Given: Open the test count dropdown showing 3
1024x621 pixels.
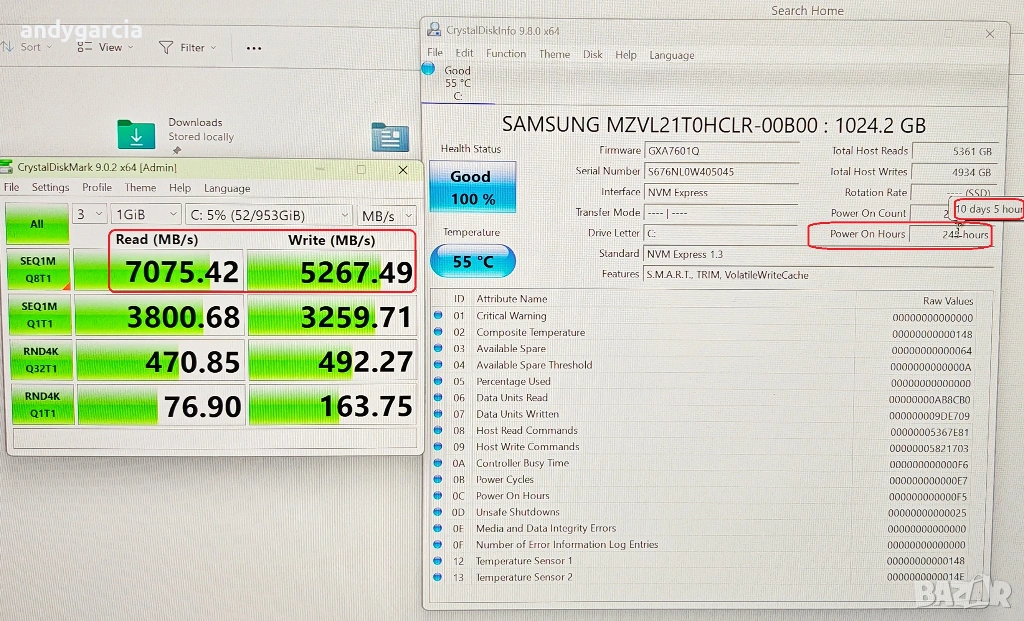Looking at the screenshot, I should (x=89, y=215).
